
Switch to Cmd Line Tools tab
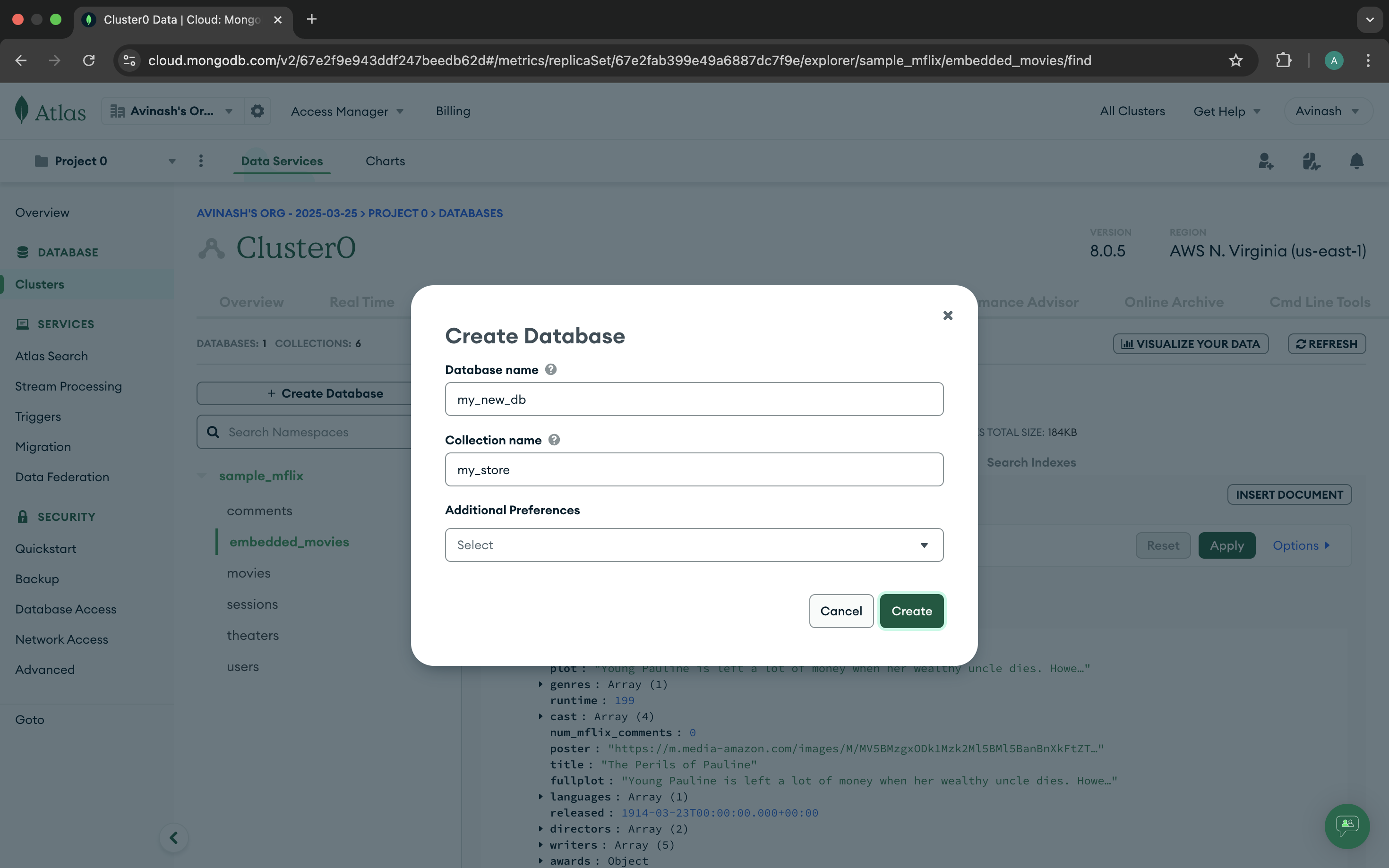pyautogui.click(x=1320, y=302)
